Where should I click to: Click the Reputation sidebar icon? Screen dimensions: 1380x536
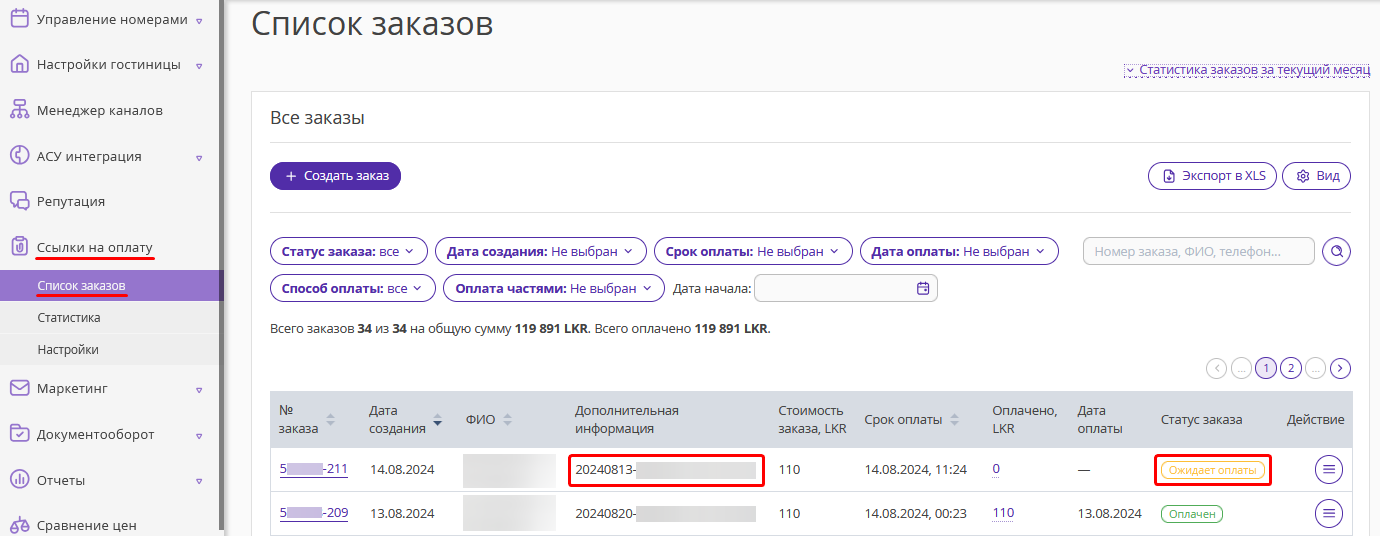19,201
